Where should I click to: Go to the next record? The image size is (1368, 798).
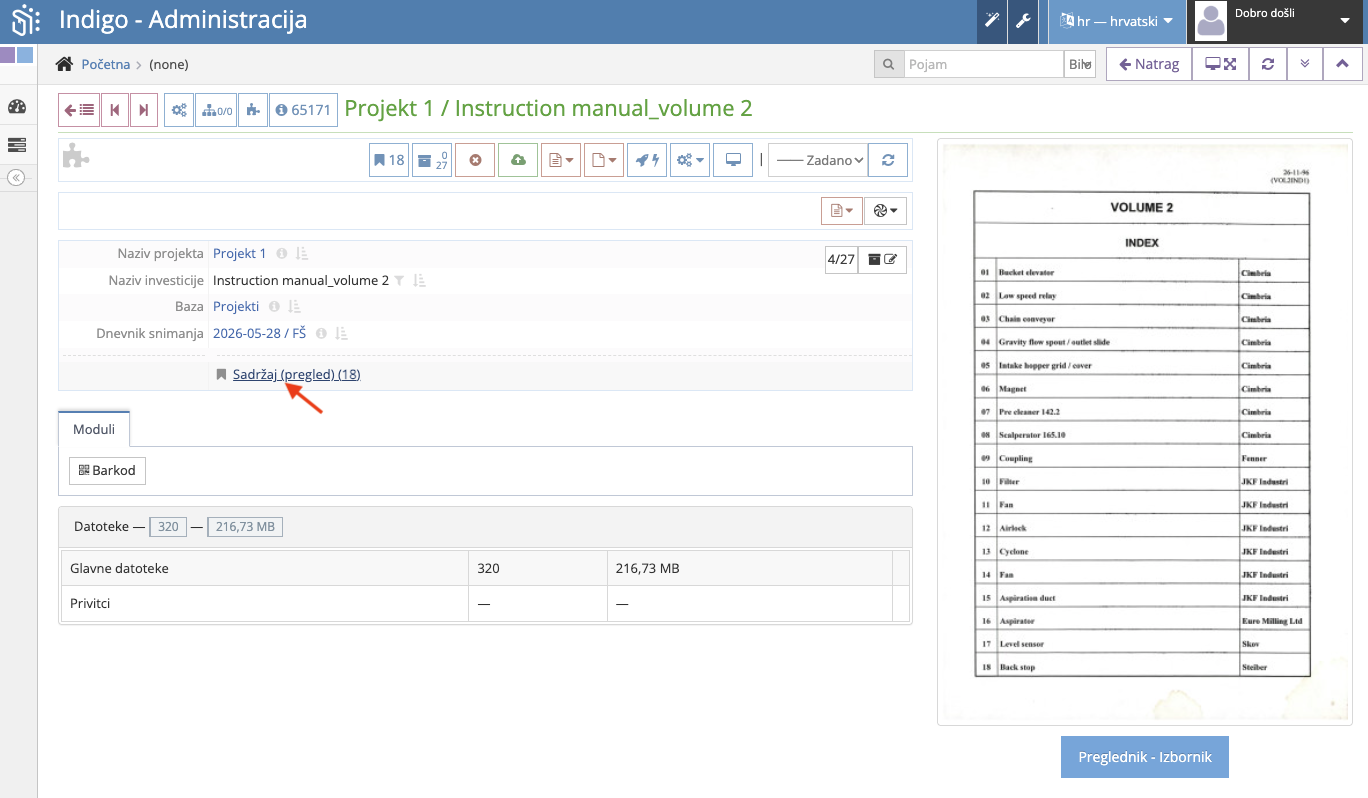coord(144,110)
